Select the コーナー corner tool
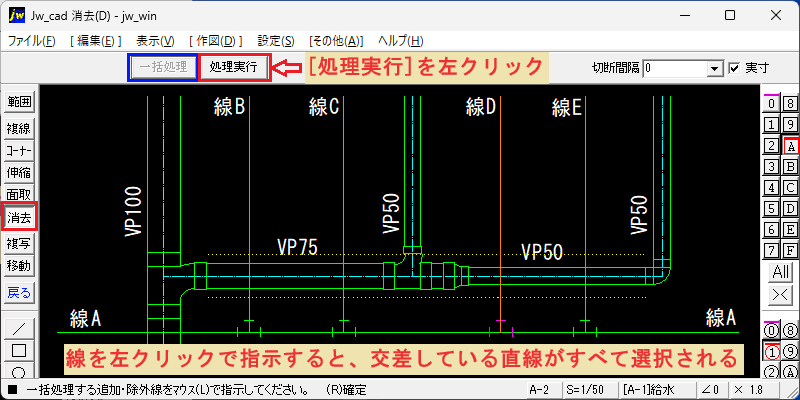This screenshot has width=800, height=400. pos(19,151)
